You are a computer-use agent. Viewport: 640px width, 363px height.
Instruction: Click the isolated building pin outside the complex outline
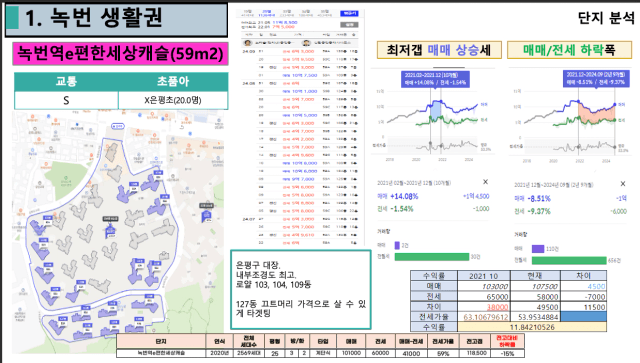[x=207, y=214]
